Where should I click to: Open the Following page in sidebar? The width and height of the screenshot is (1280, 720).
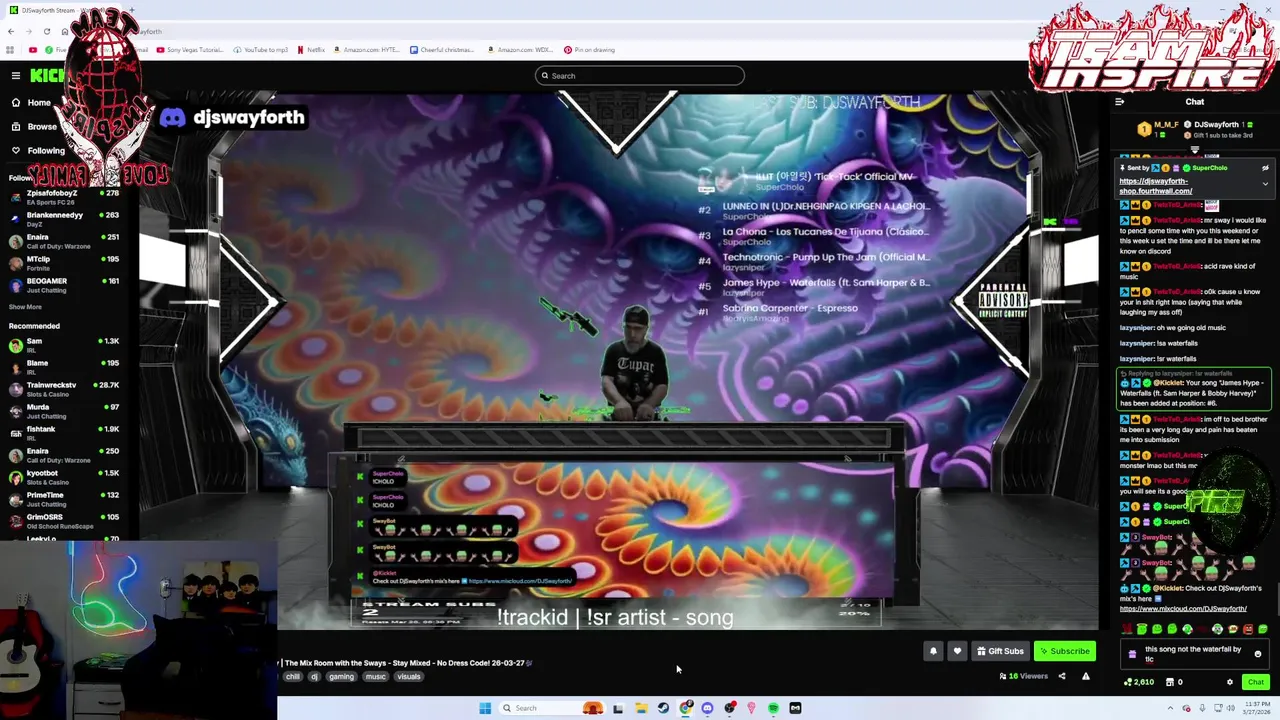(x=38, y=151)
